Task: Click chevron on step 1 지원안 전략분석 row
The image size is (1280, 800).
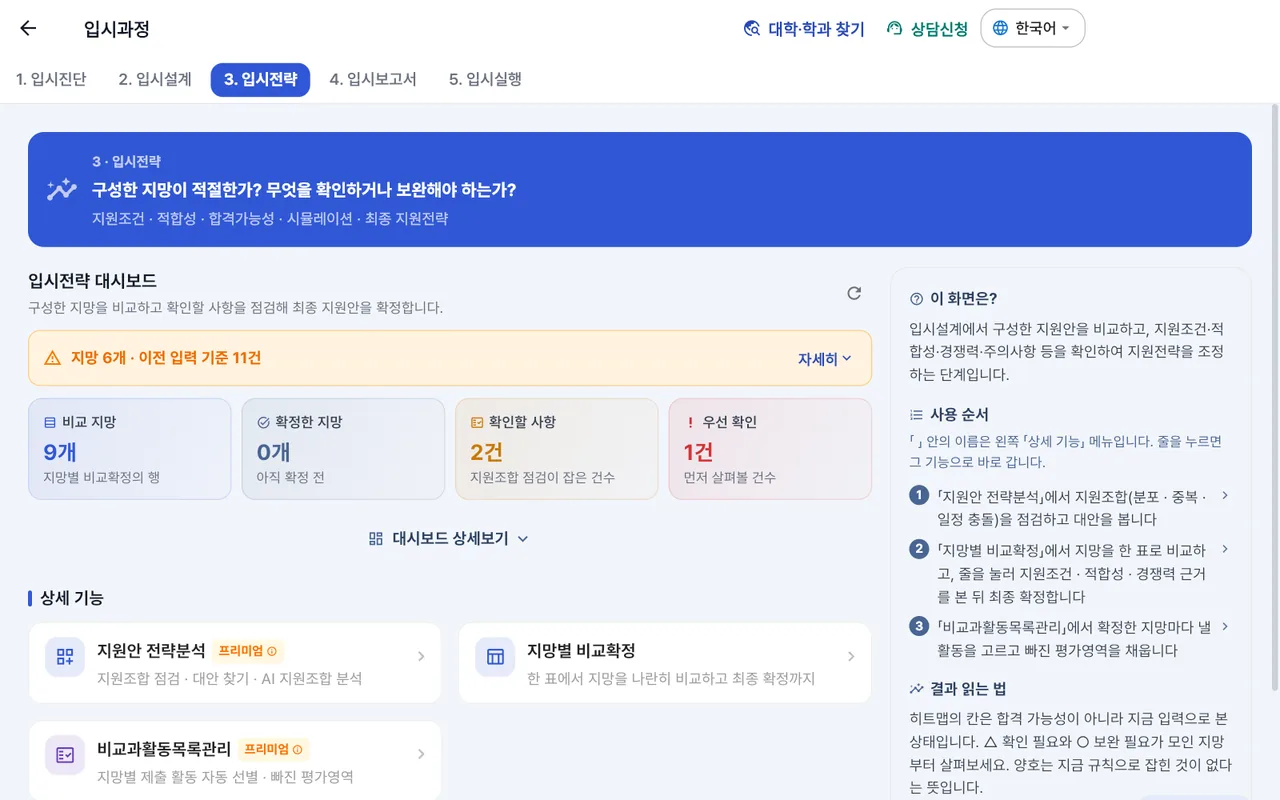Action: 1225,496
